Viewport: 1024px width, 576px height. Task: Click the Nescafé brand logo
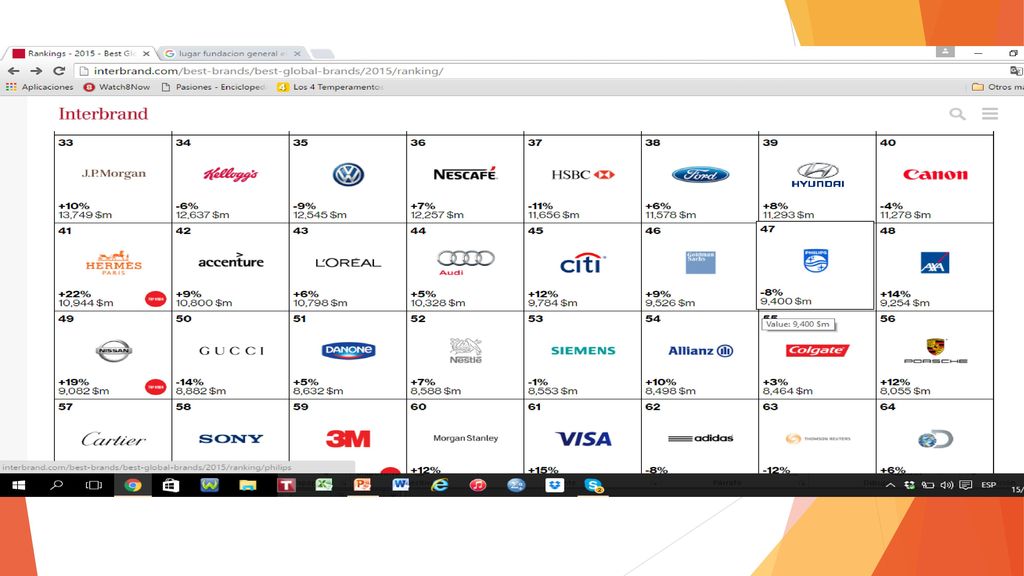pyautogui.click(x=465, y=174)
